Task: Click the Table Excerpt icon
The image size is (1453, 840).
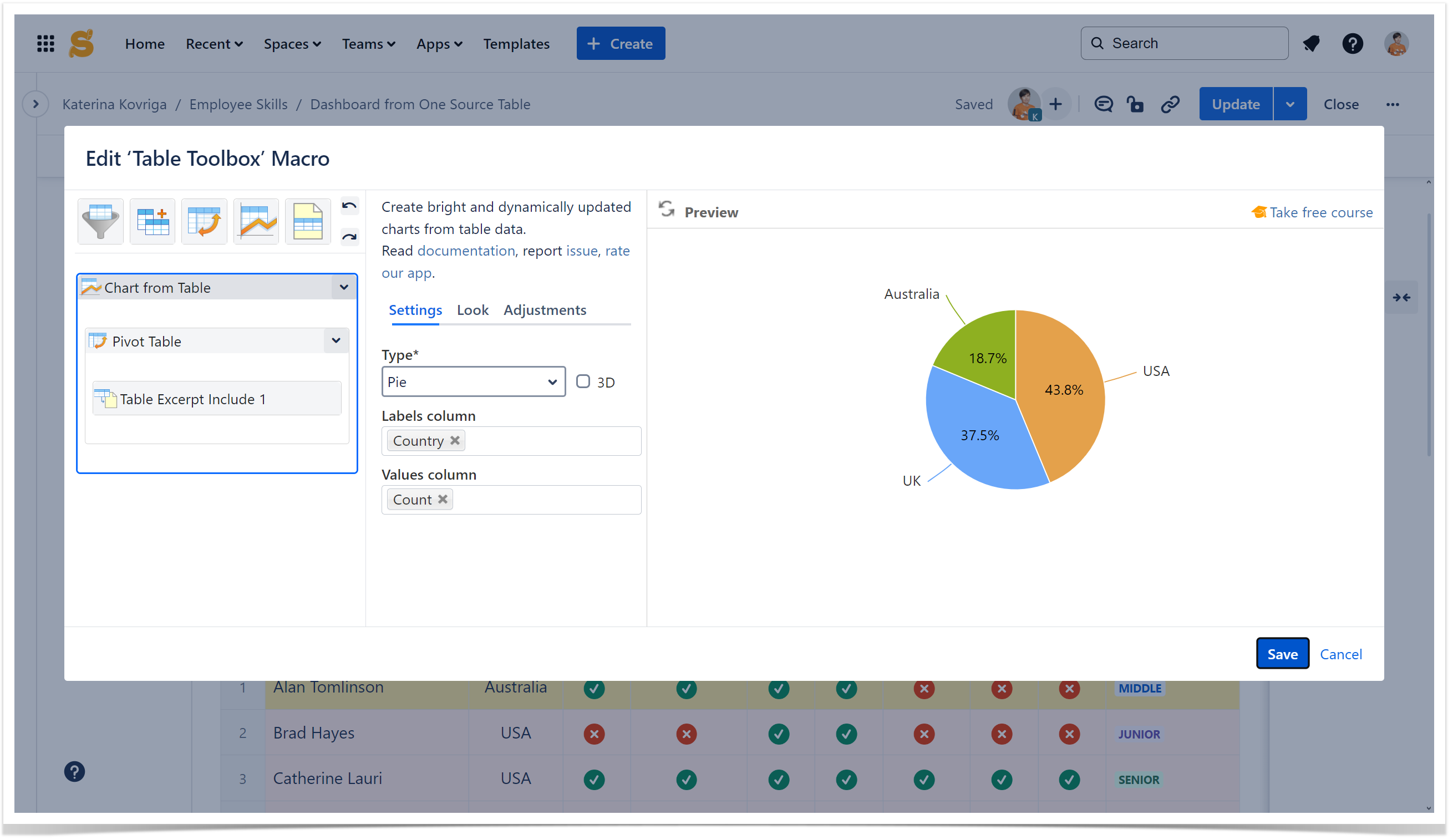Action: (x=307, y=221)
